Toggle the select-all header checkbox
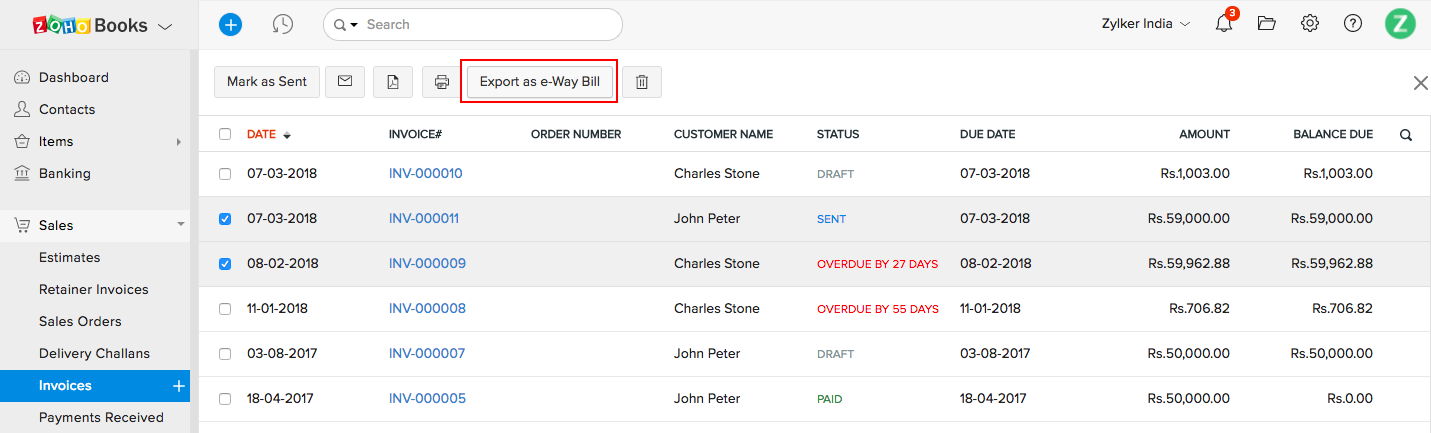Viewport: 1431px width, 433px height. [x=225, y=134]
